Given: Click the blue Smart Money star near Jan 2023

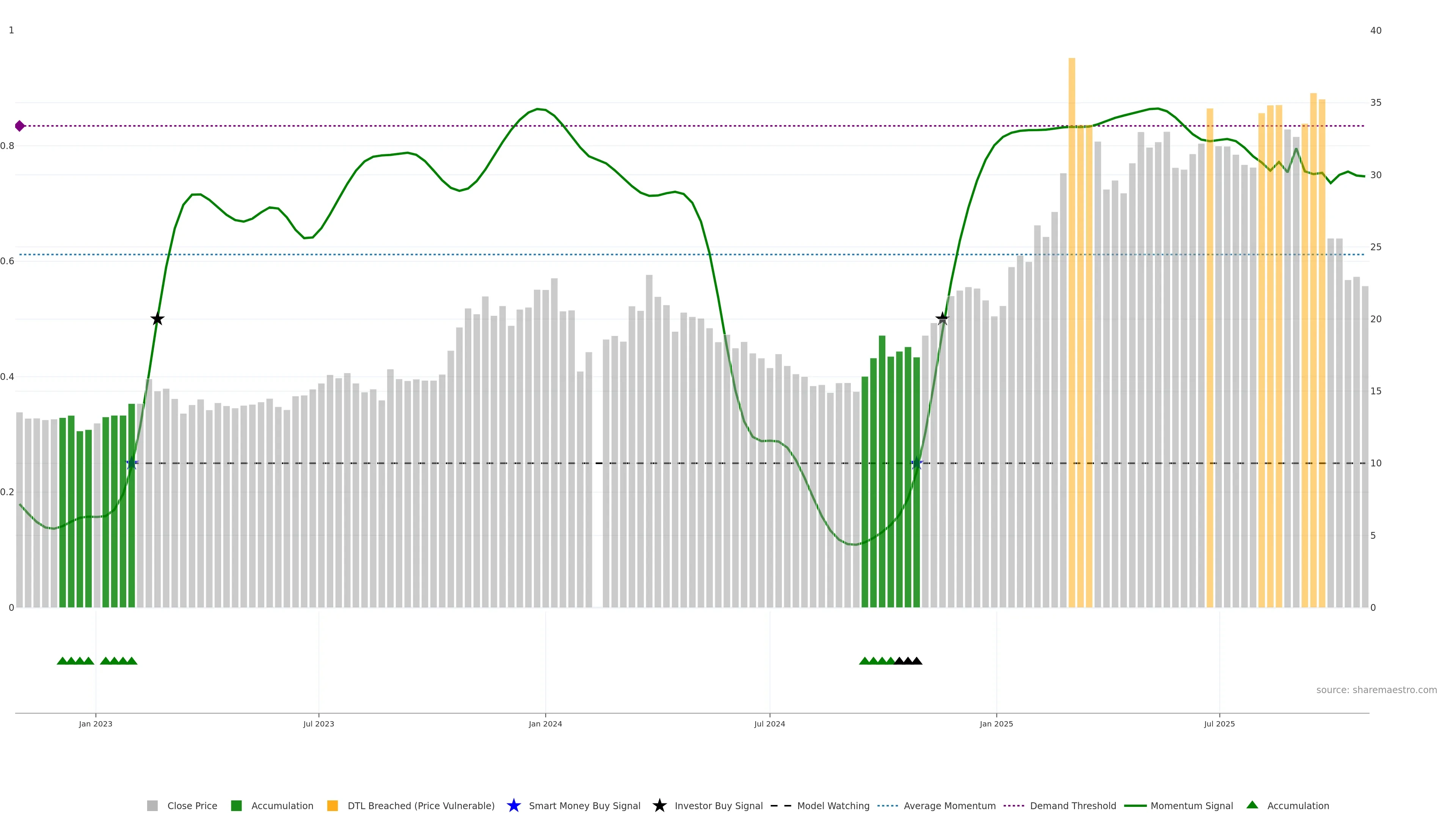Looking at the screenshot, I should click(x=131, y=463).
